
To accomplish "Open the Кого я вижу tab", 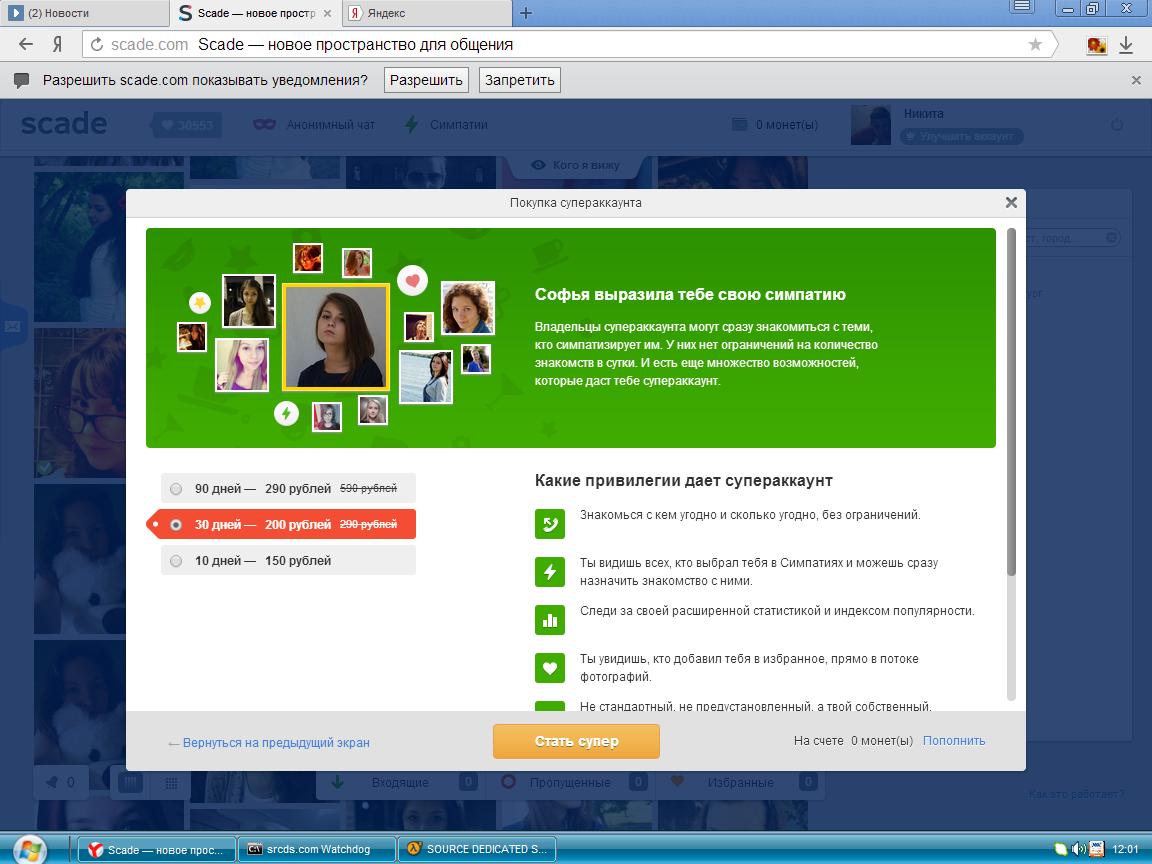I will (x=577, y=165).
